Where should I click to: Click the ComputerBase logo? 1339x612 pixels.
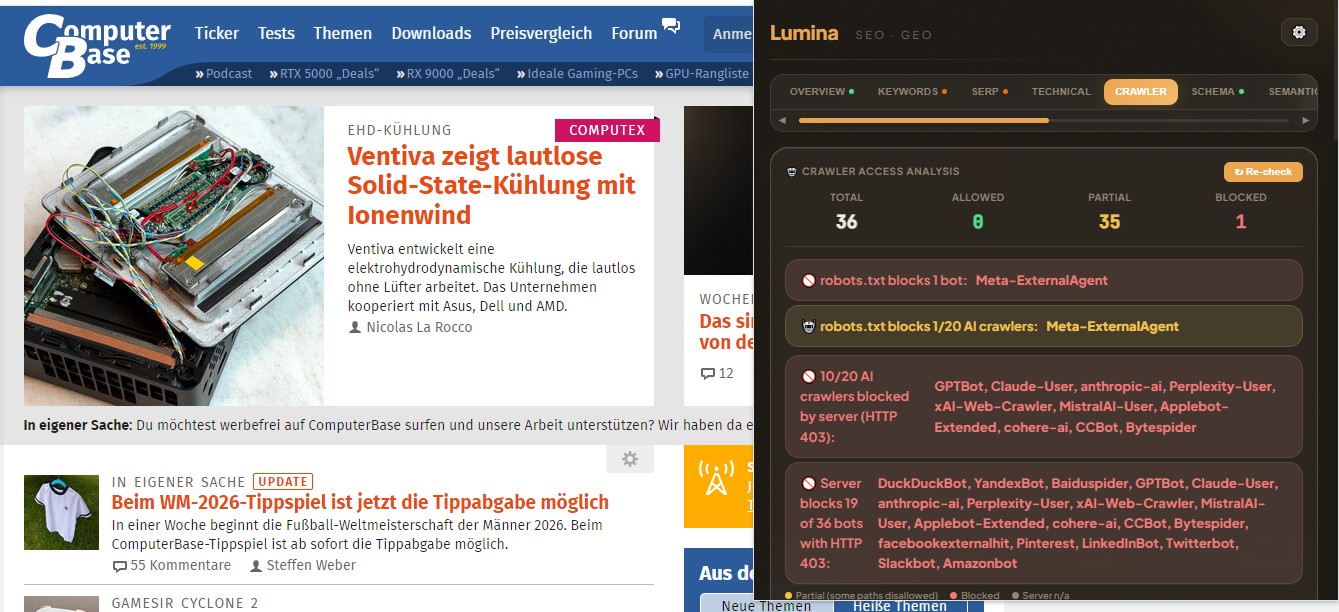97,45
